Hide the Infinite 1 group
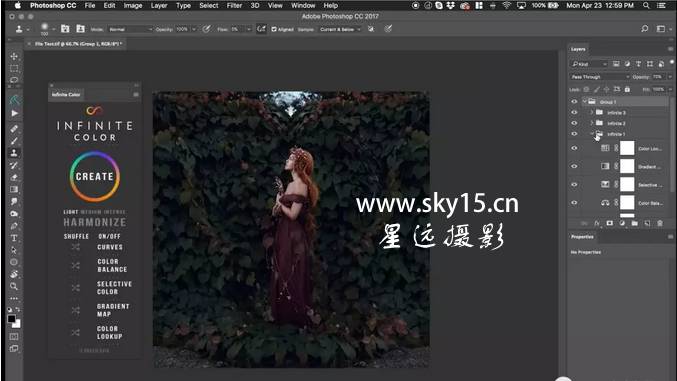Viewport: 677px width, 381px height. [574, 134]
